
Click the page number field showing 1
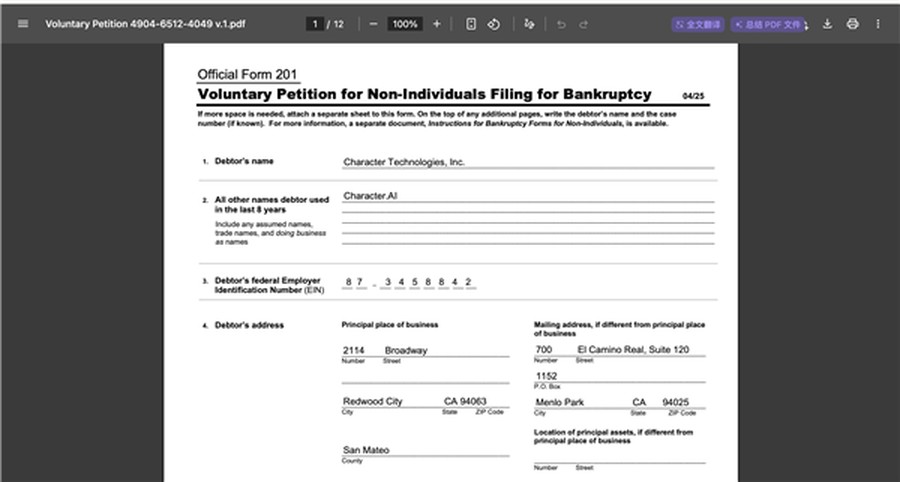[x=315, y=24]
